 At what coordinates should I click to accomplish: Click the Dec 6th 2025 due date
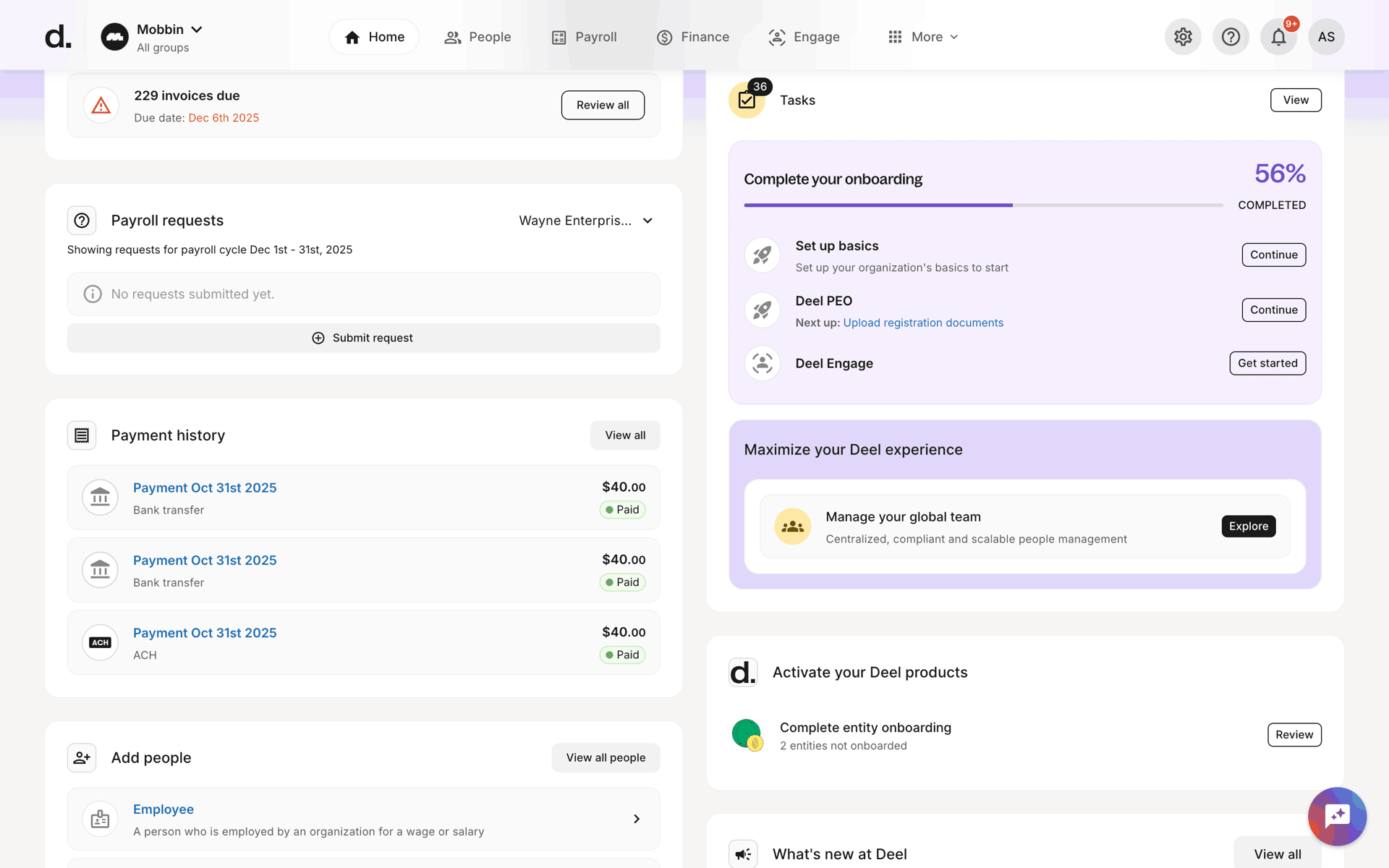[x=224, y=118]
